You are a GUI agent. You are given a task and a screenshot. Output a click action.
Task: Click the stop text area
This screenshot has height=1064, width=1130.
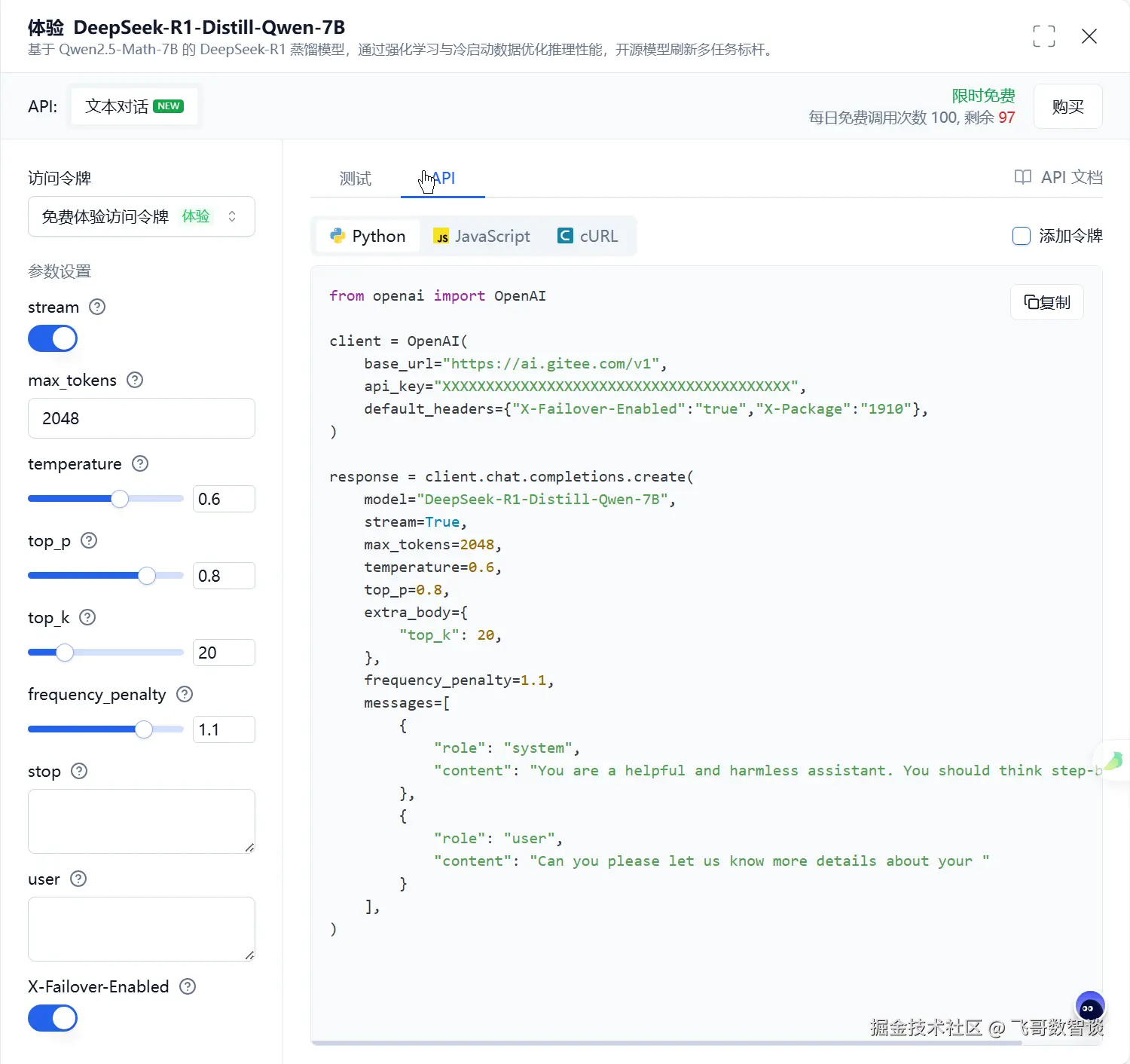point(142,821)
